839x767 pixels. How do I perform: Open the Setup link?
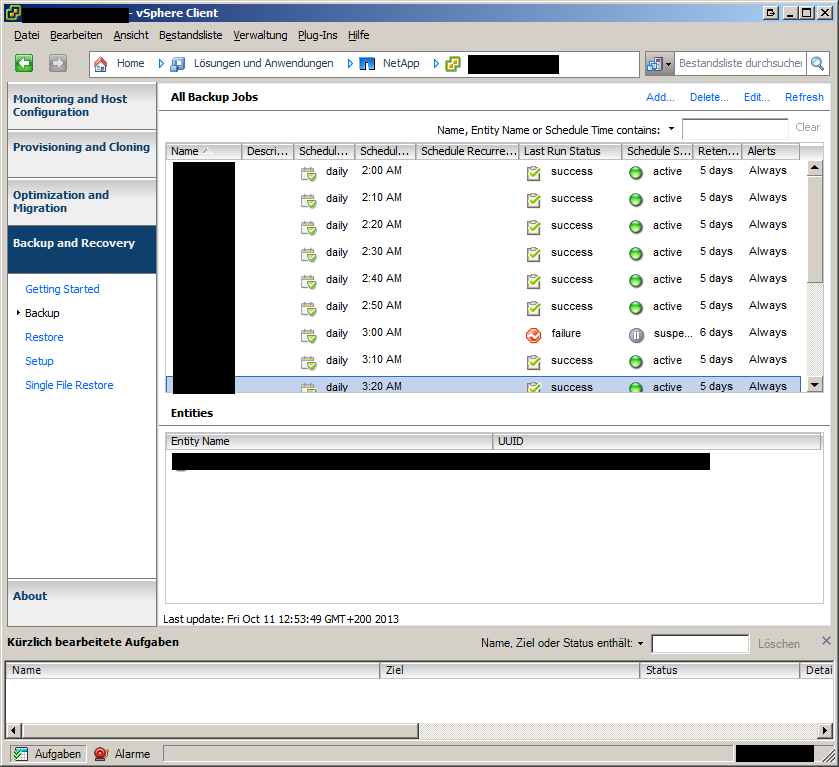tap(39, 361)
